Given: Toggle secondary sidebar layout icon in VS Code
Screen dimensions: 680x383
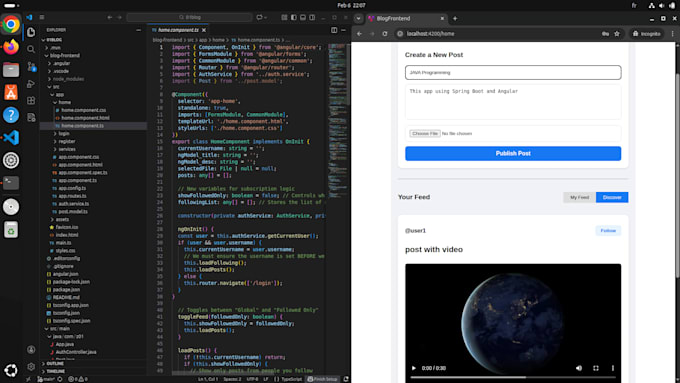Looking at the screenshot, I should (x=312, y=17).
